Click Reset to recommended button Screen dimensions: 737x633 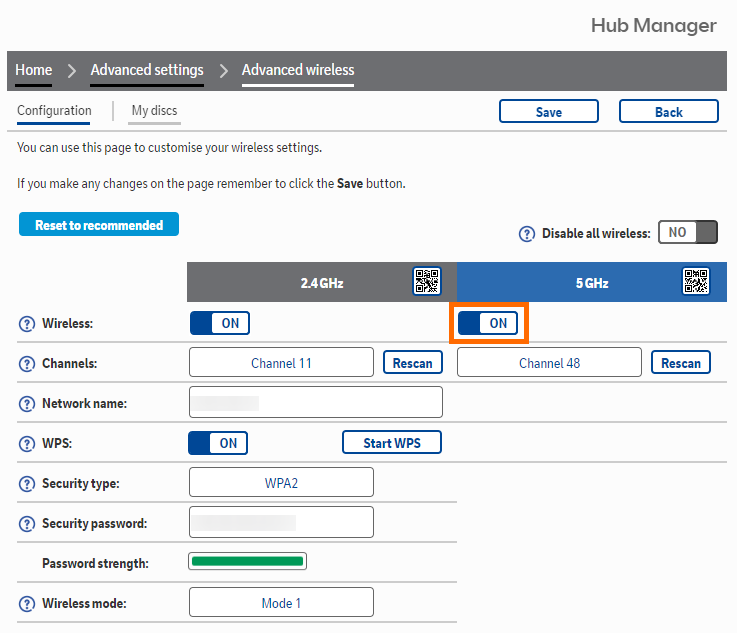pyautogui.click(x=98, y=225)
